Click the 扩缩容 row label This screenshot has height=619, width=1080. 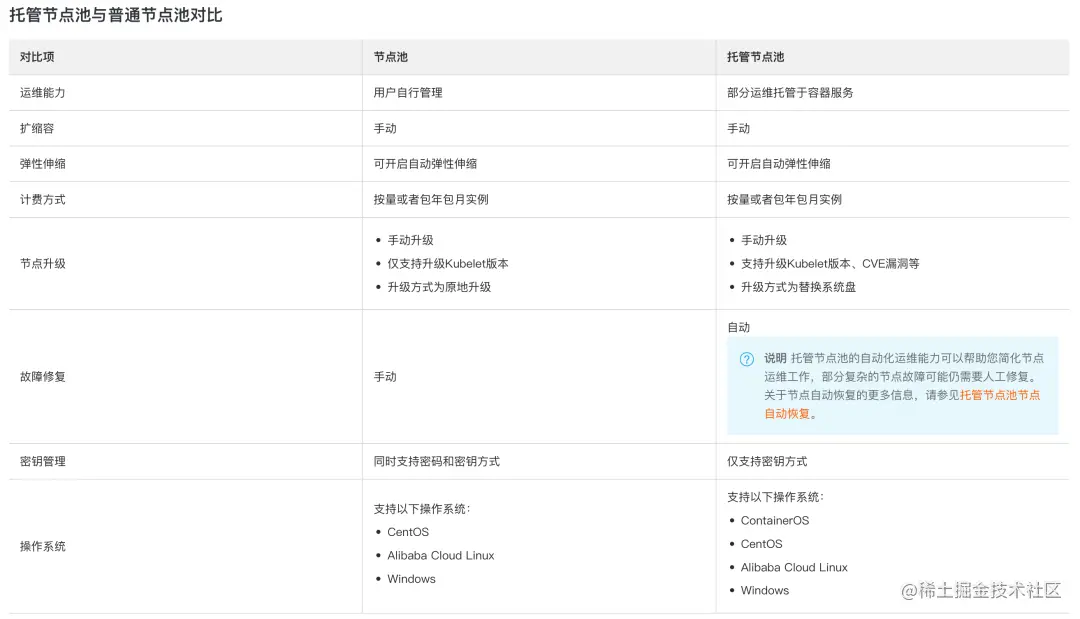click(37, 129)
